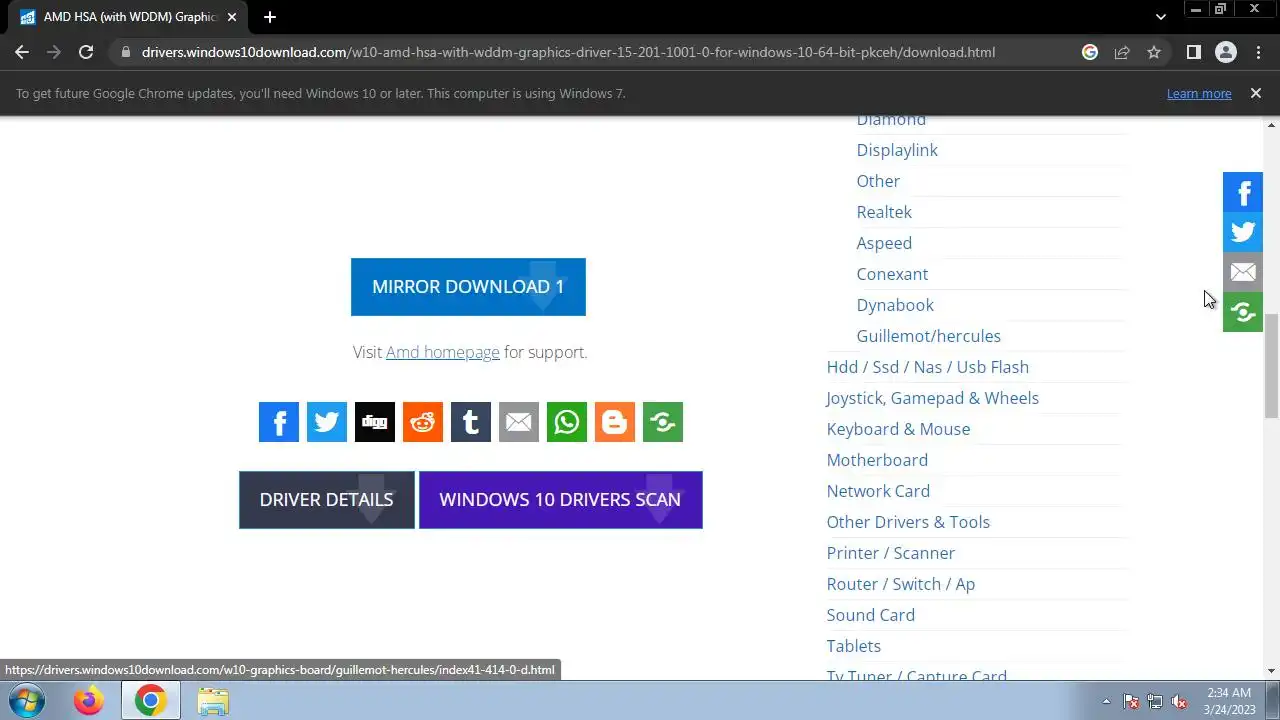Open Dynabook category link
Image resolution: width=1280 pixels, height=720 pixels.
895,305
